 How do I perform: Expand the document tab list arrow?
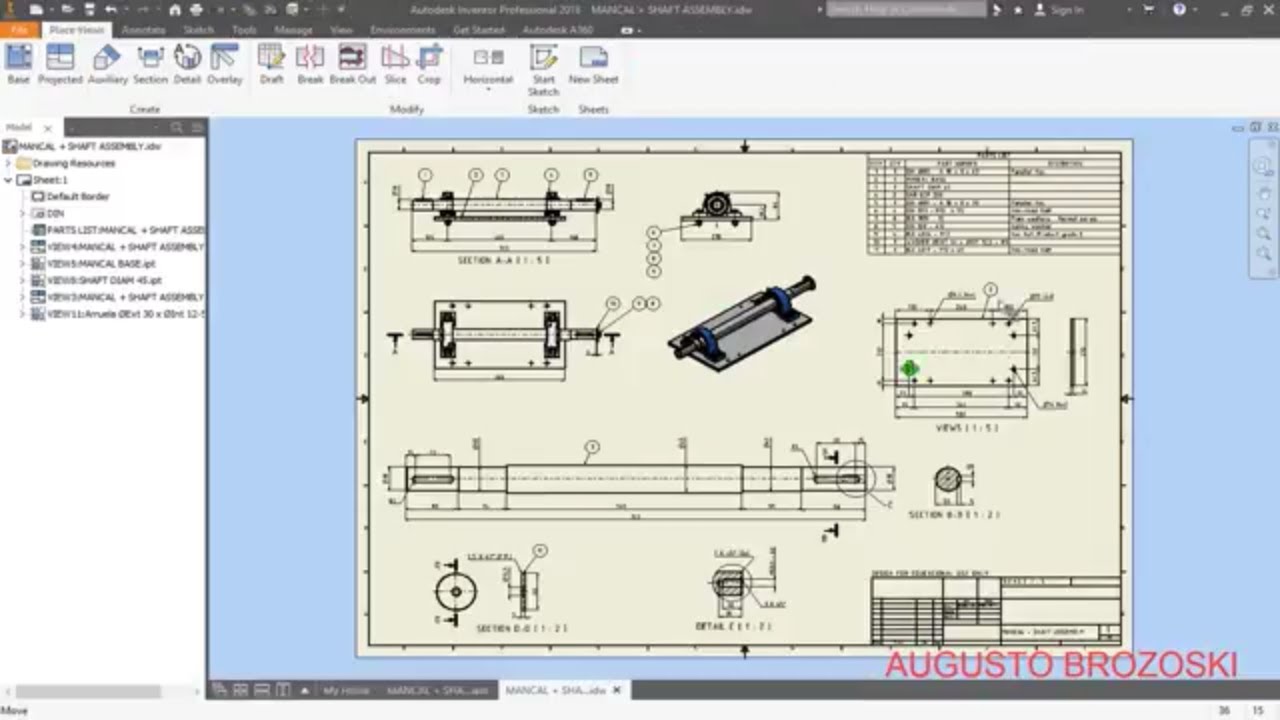pos(304,691)
